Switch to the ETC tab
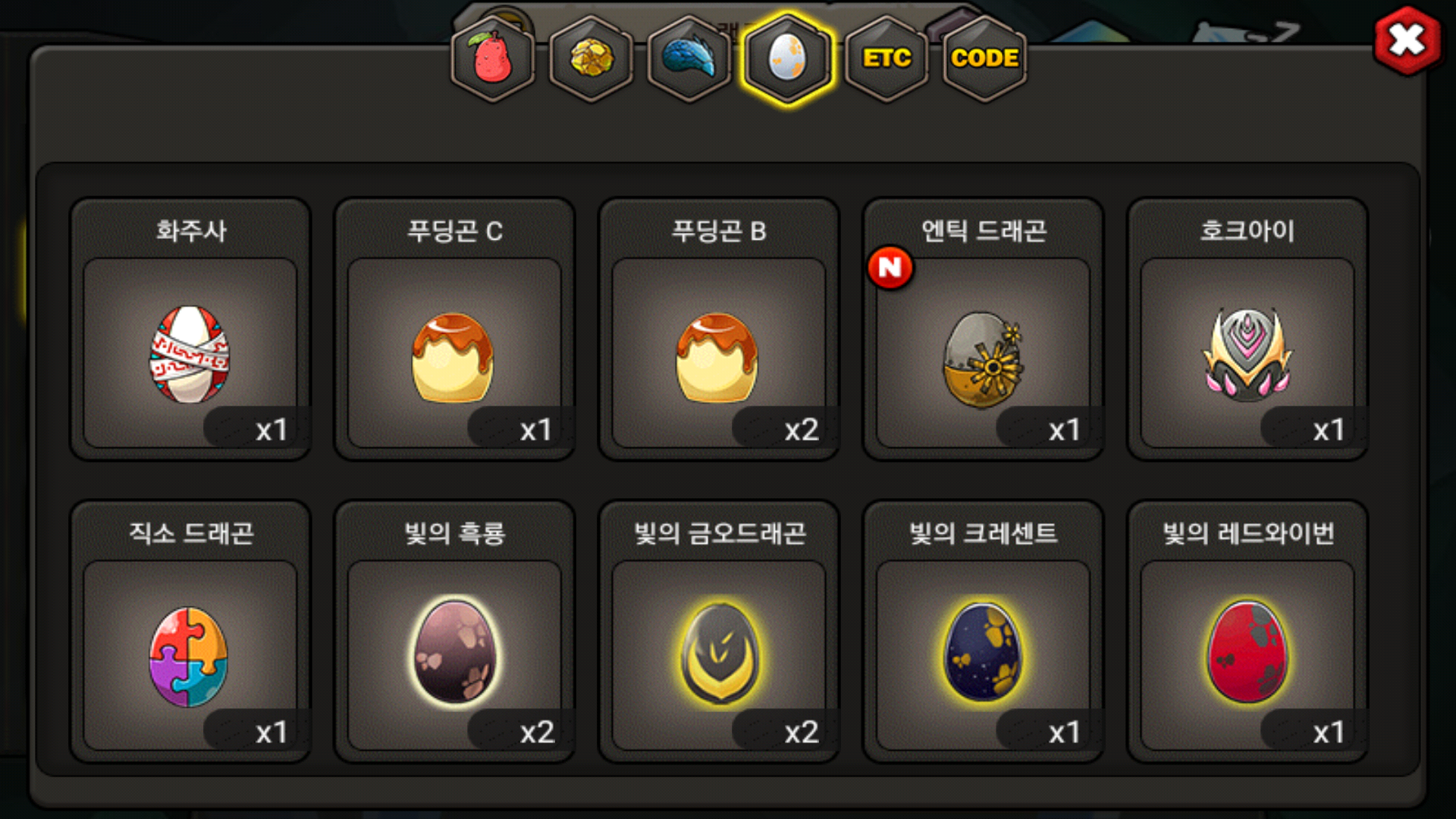This screenshot has width=1456, height=819. tap(886, 58)
